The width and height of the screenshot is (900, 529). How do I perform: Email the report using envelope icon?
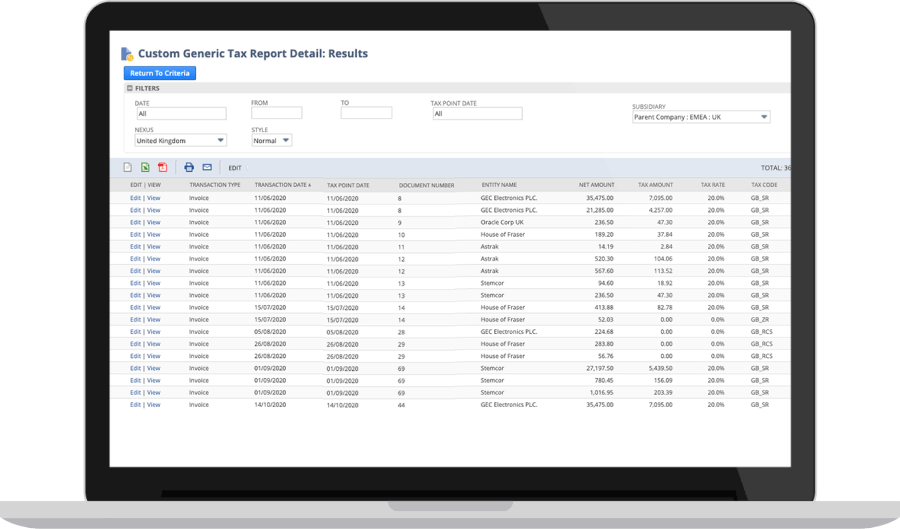tap(207, 168)
